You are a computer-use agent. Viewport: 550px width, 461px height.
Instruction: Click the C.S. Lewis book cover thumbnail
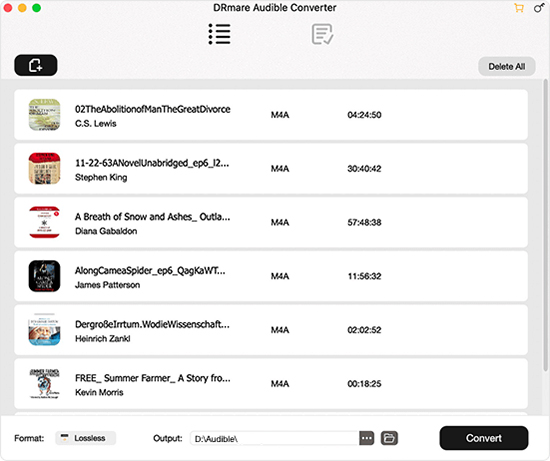pos(44,115)
